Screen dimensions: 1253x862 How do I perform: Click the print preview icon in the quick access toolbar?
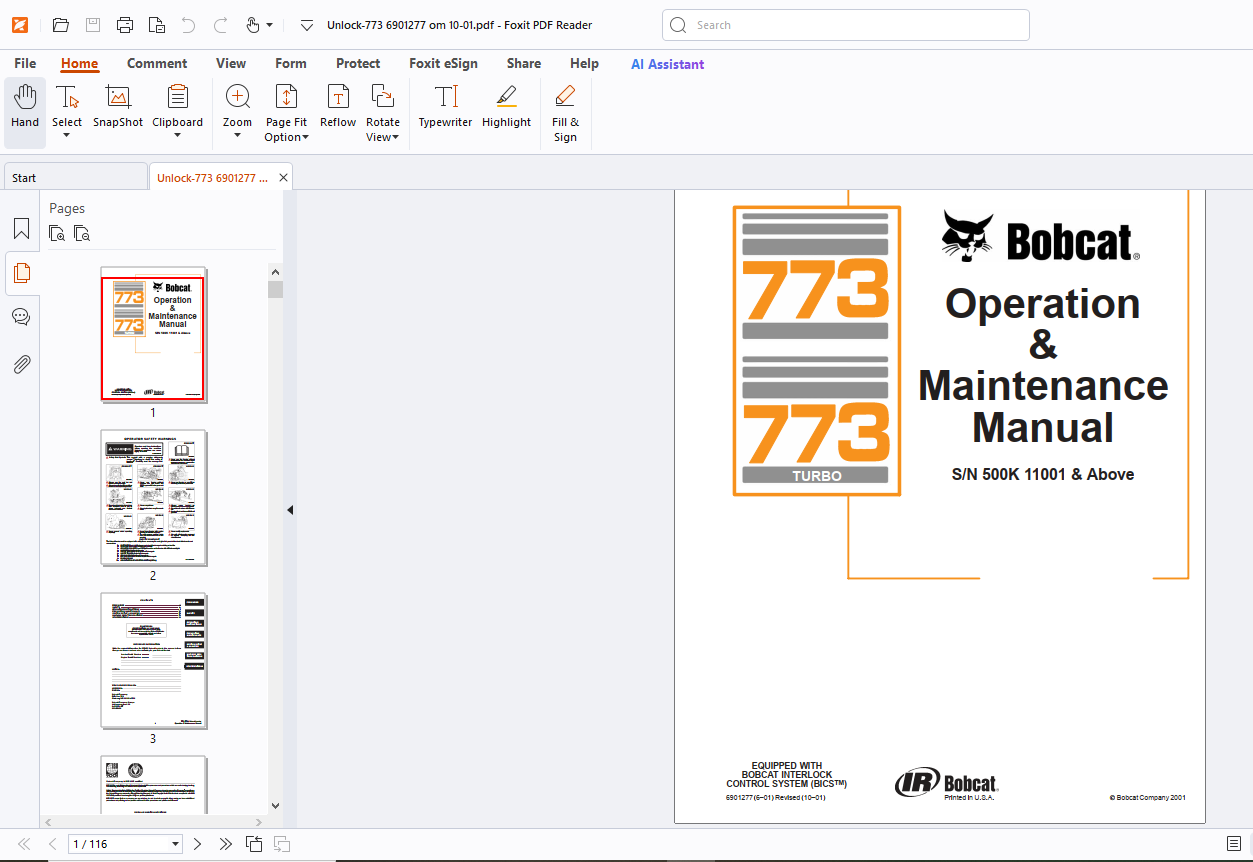[157, 25]
